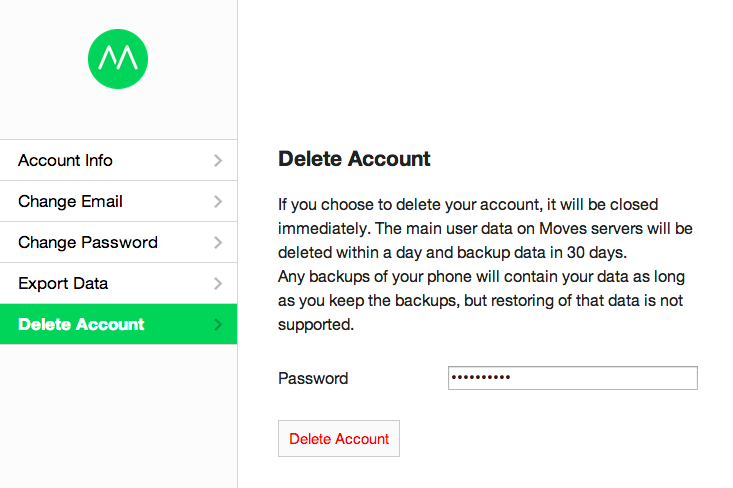Click the Password field label
733x488 pixels.
click(x=313, y=379)
